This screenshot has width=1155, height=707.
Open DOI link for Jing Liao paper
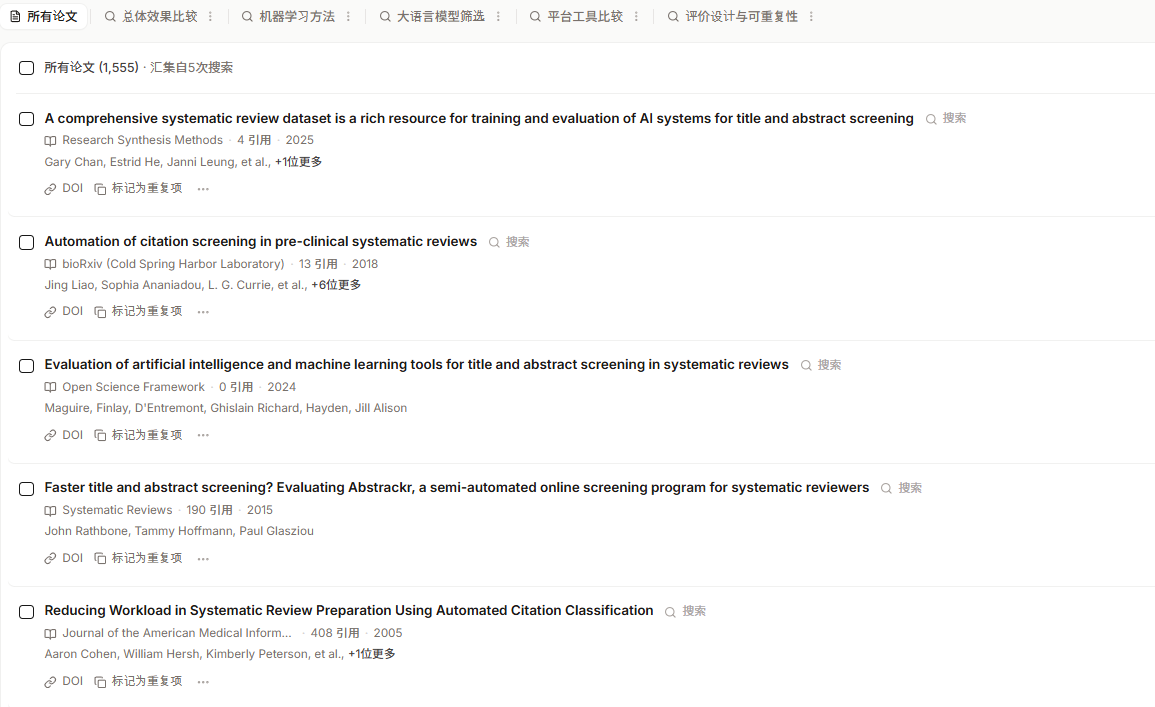pos(63,312)
